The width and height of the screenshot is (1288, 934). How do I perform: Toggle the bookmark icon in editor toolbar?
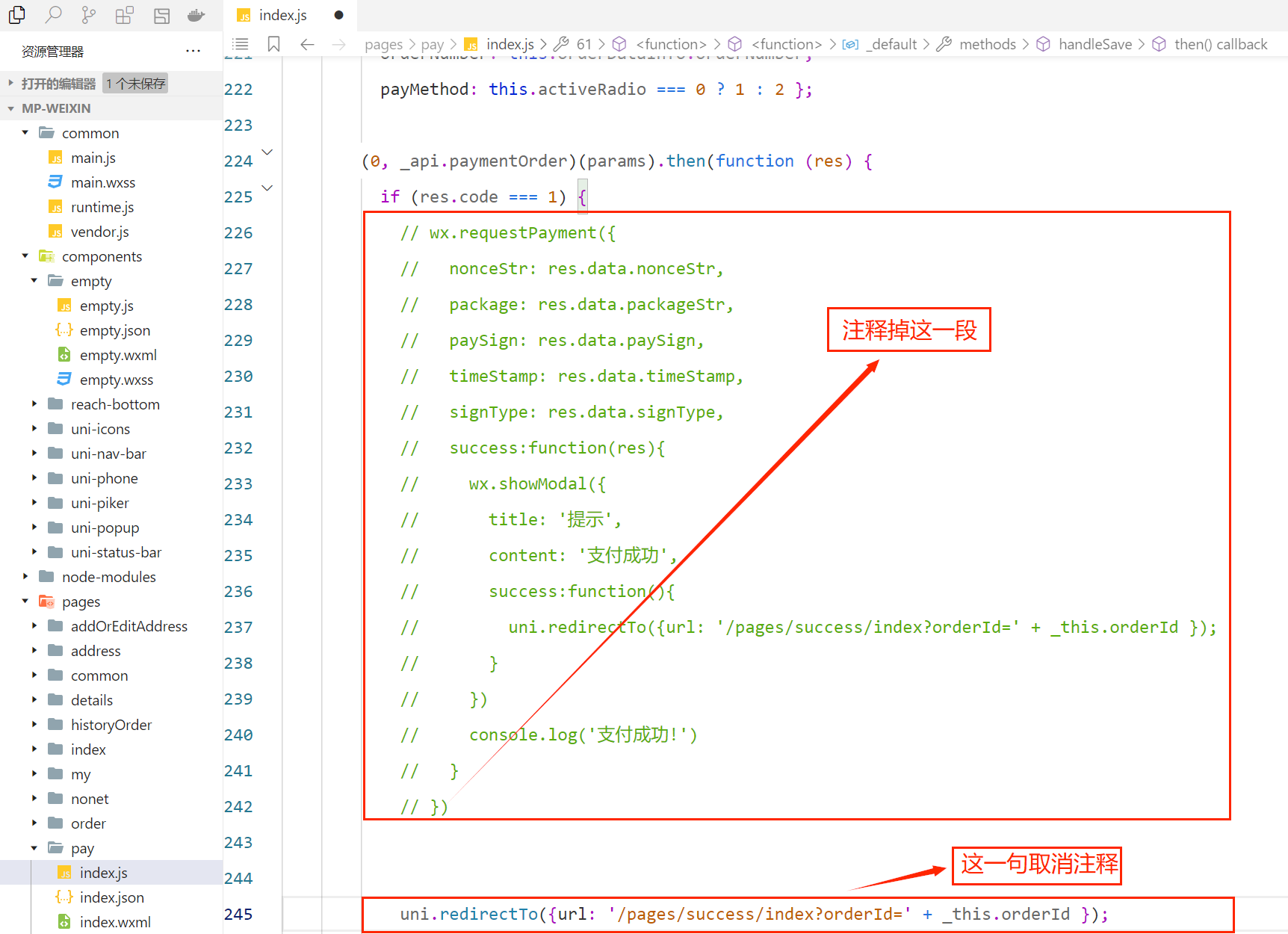(274, 44)
